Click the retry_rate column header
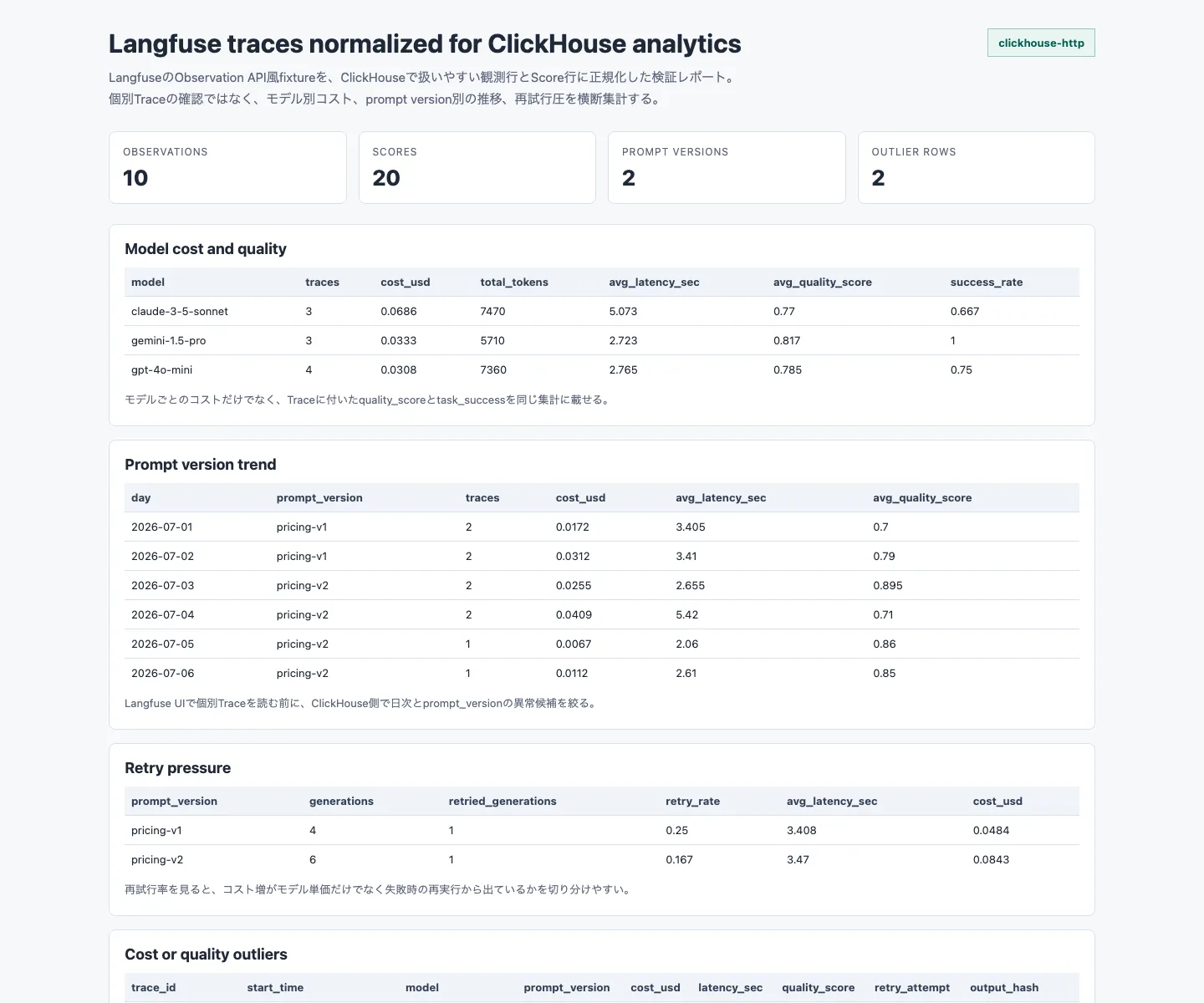 693,802
